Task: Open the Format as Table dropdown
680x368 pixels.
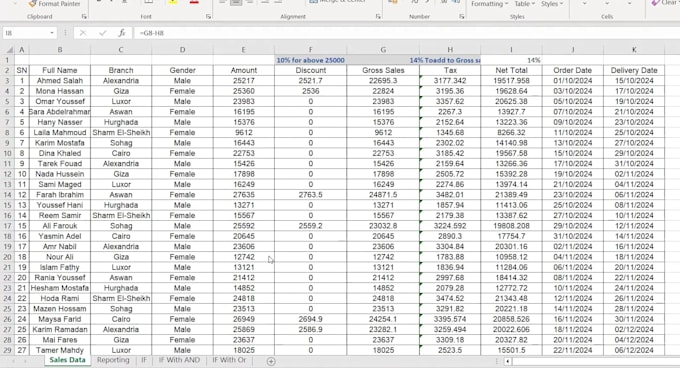Action: [524, 4]
